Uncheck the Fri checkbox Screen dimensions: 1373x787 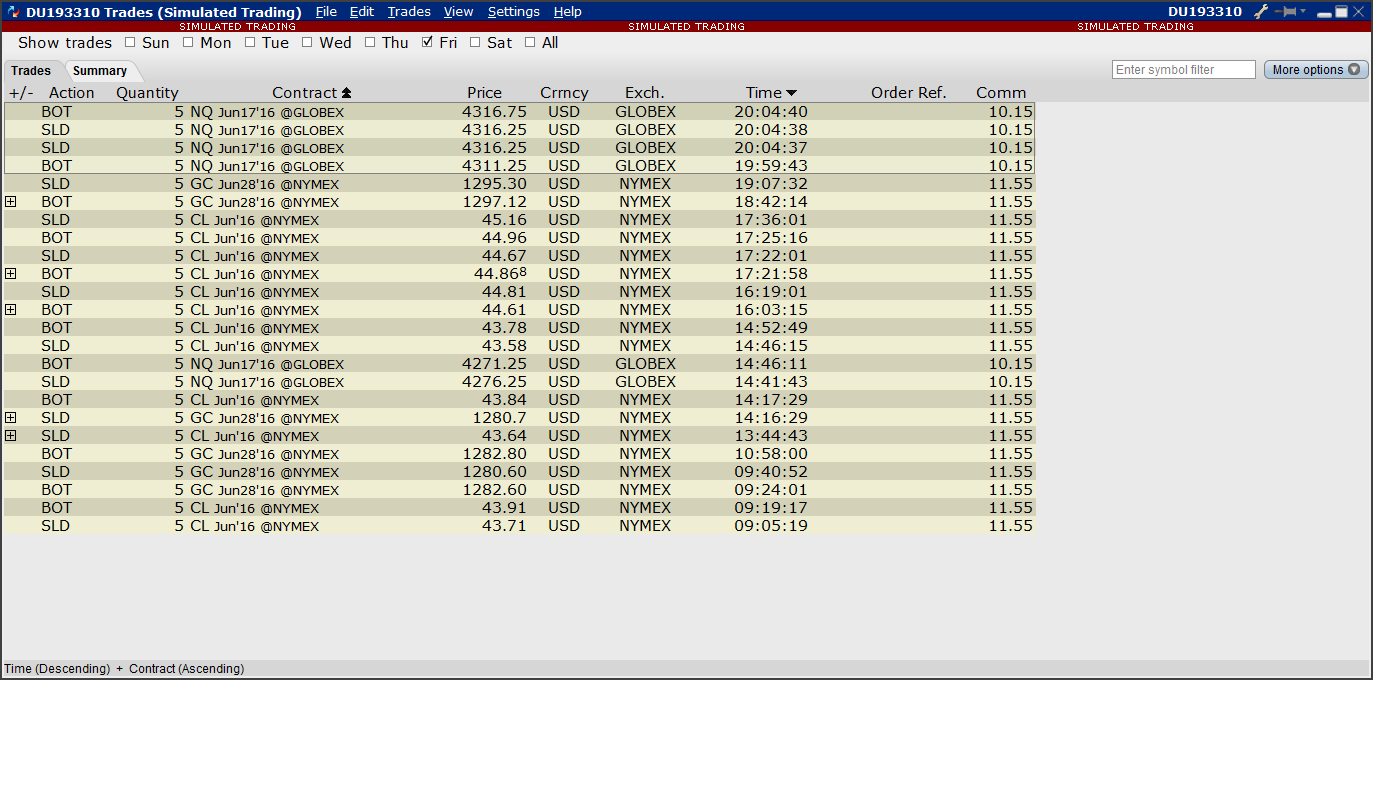427,42
